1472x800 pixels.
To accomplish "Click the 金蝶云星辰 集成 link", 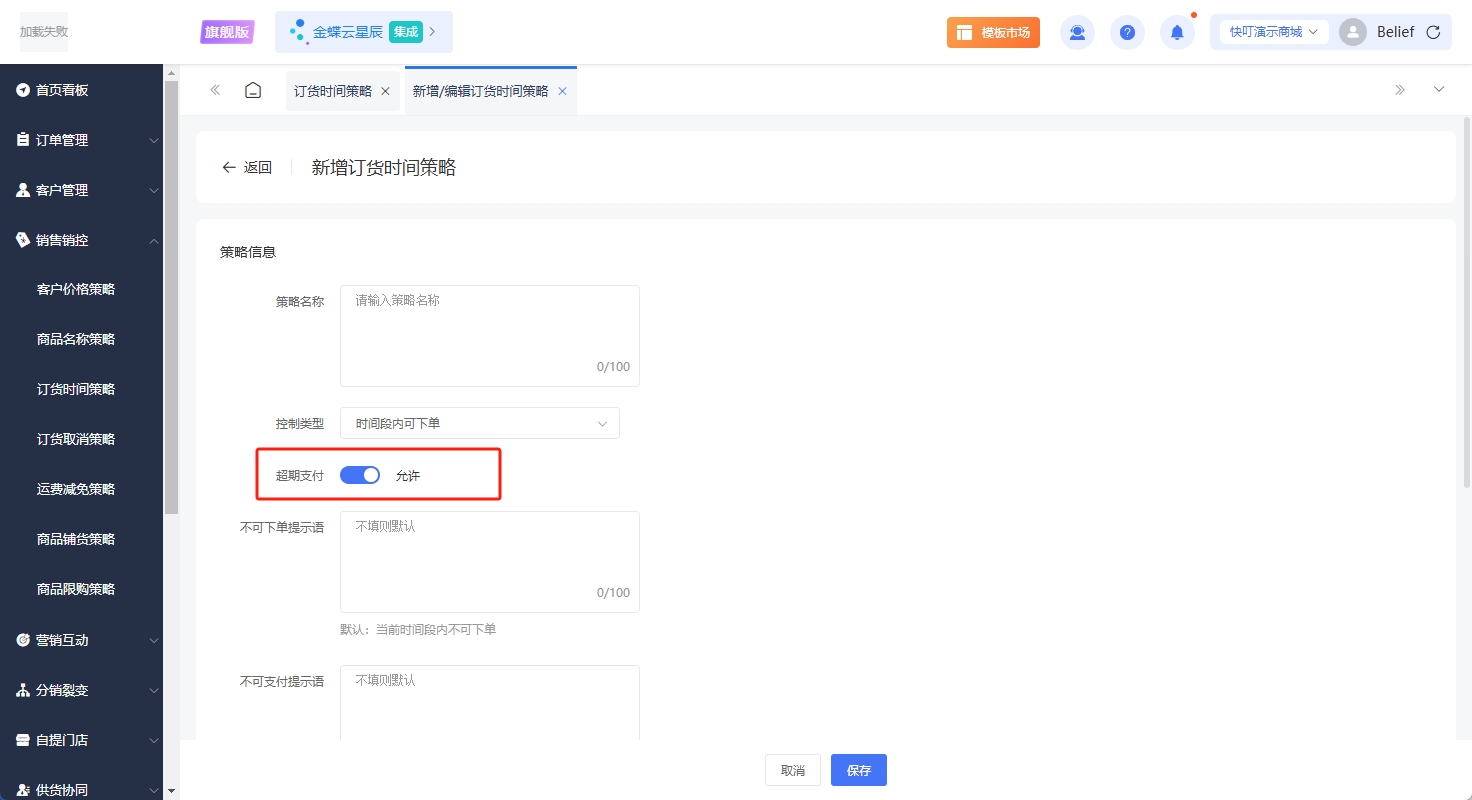I will click(364, 32).
